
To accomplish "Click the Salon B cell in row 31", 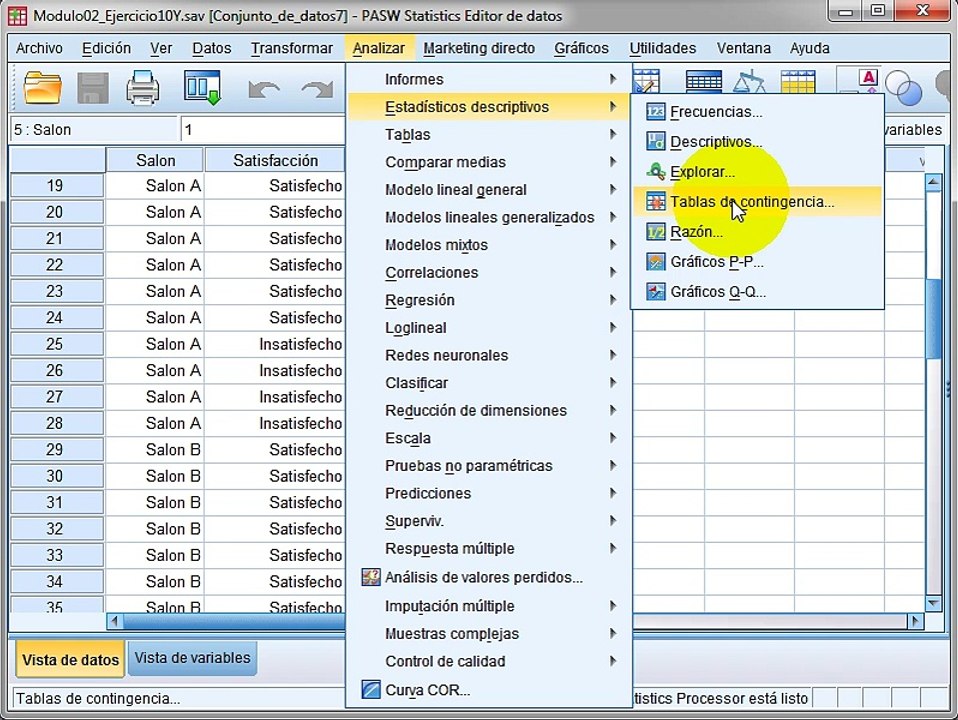I will click(x=155, y=502).
